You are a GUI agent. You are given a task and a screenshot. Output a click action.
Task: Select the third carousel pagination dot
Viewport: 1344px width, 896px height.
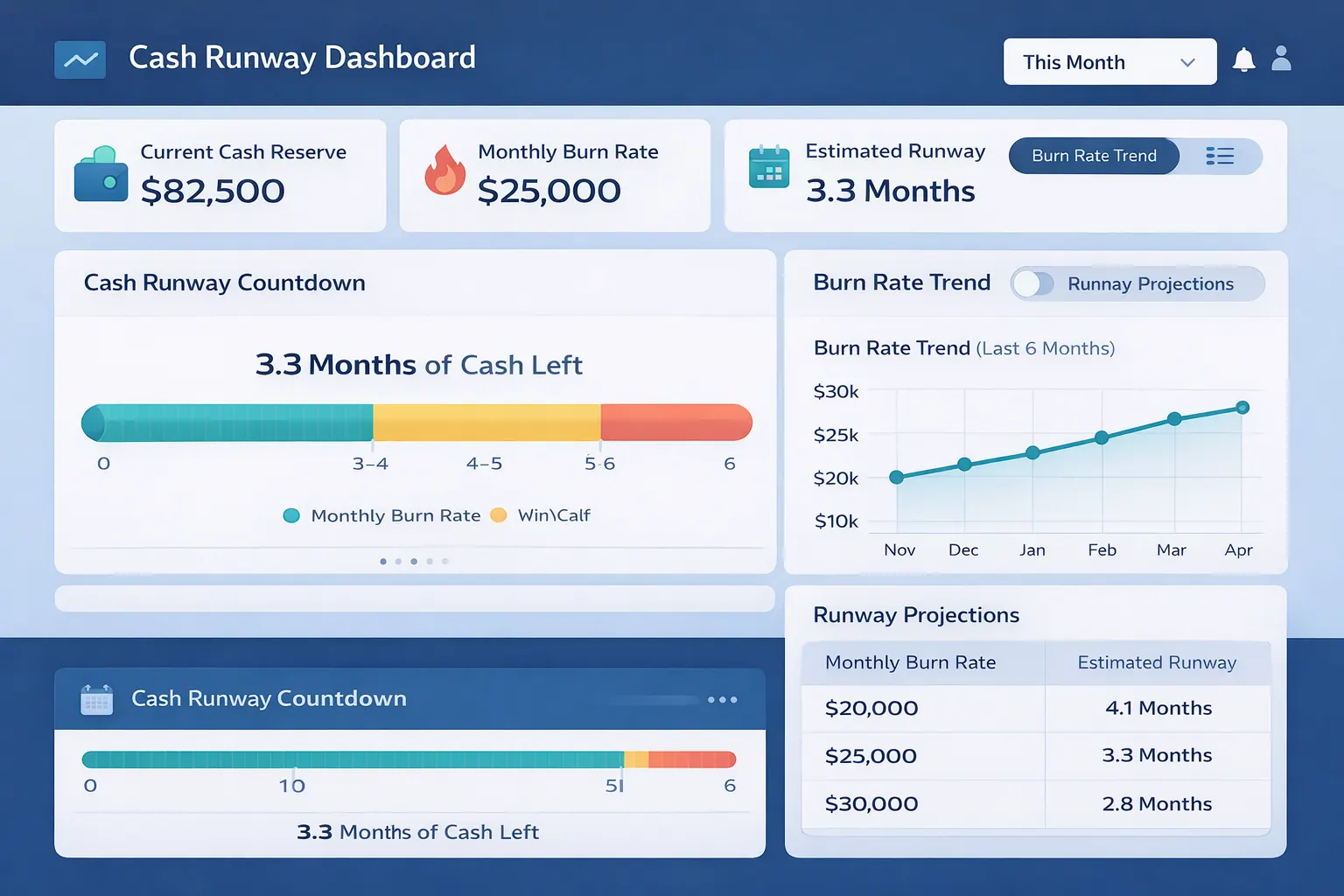(414, 561)
